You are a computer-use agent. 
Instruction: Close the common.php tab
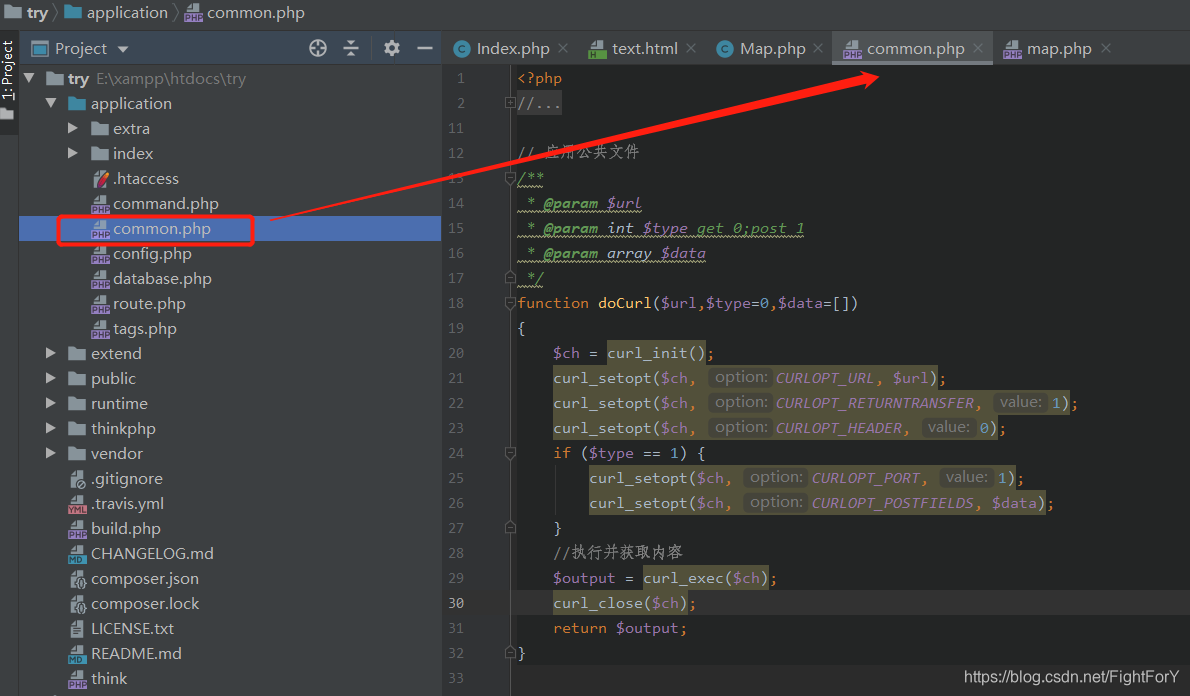coord(978,49)
